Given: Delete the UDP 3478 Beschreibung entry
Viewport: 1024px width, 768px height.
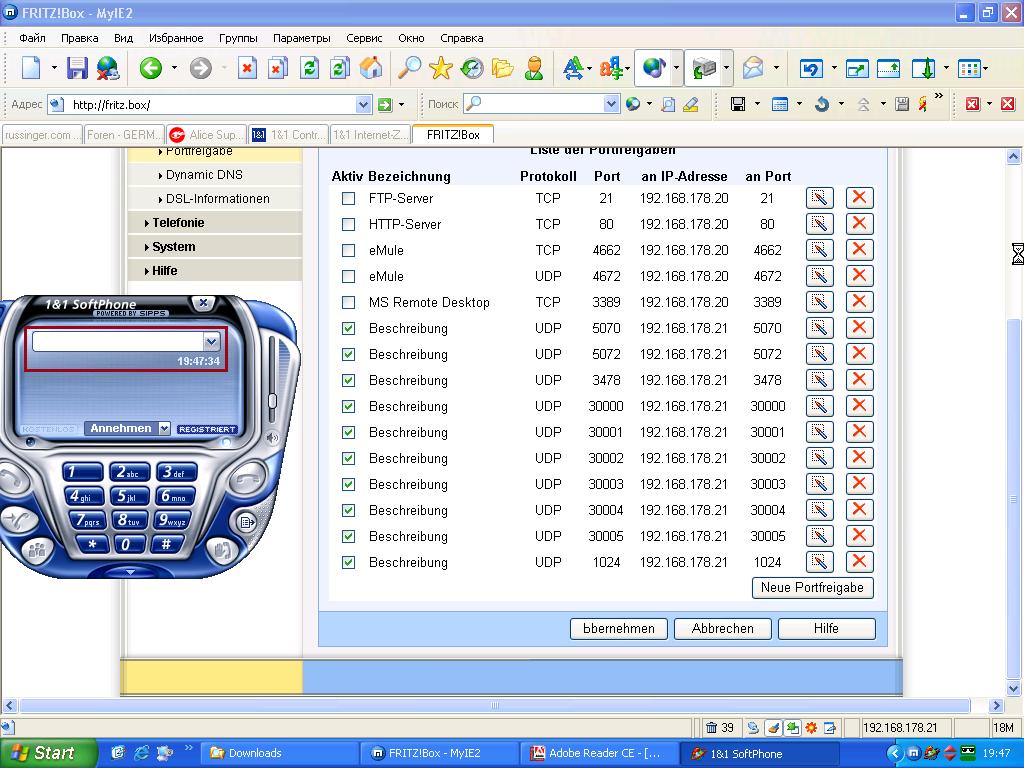Looking at the screenshot, I should pos(859,380).
